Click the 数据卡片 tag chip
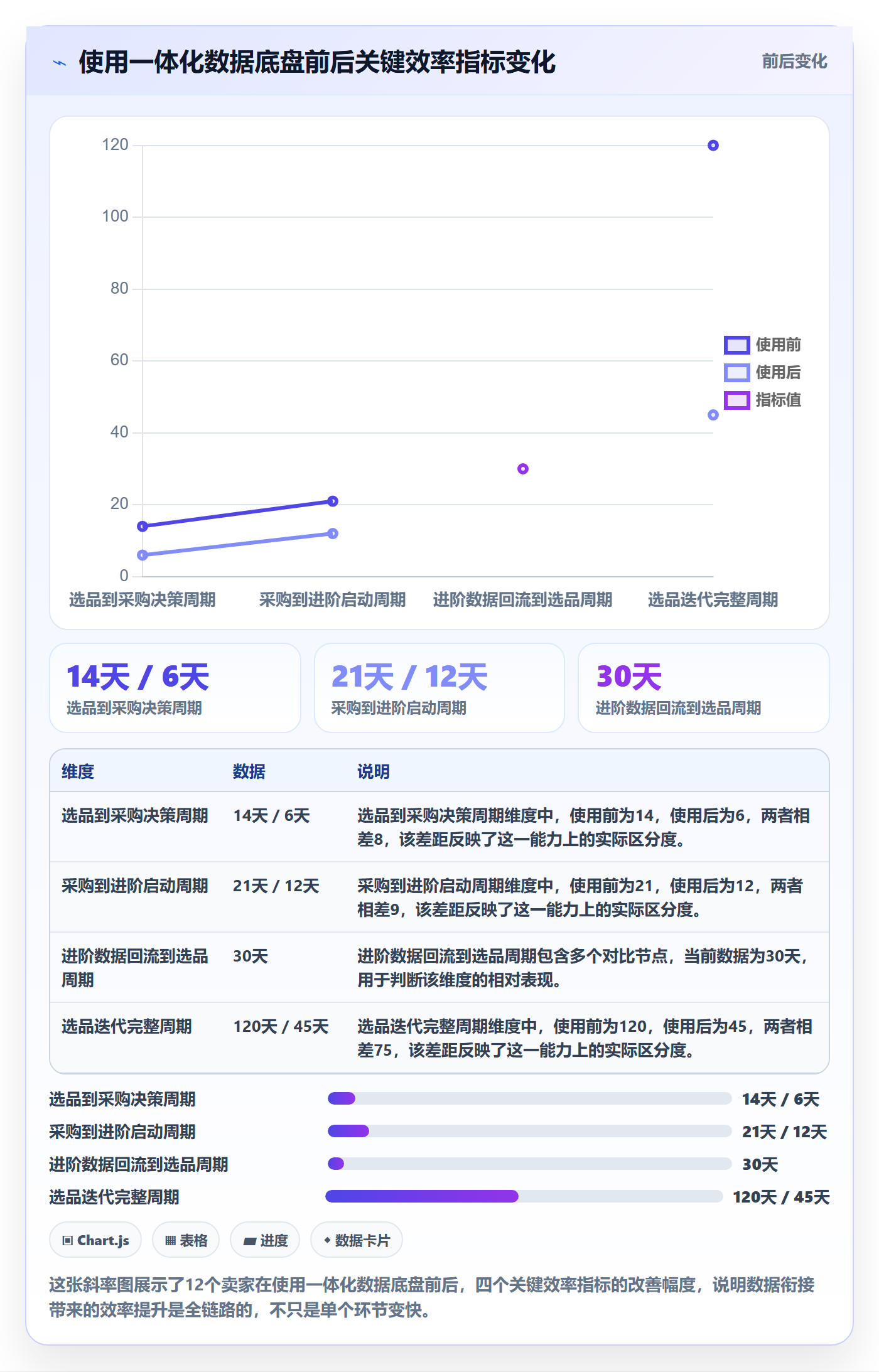The width and height of the screenshot is (879, 1372). click(357, 1240)
